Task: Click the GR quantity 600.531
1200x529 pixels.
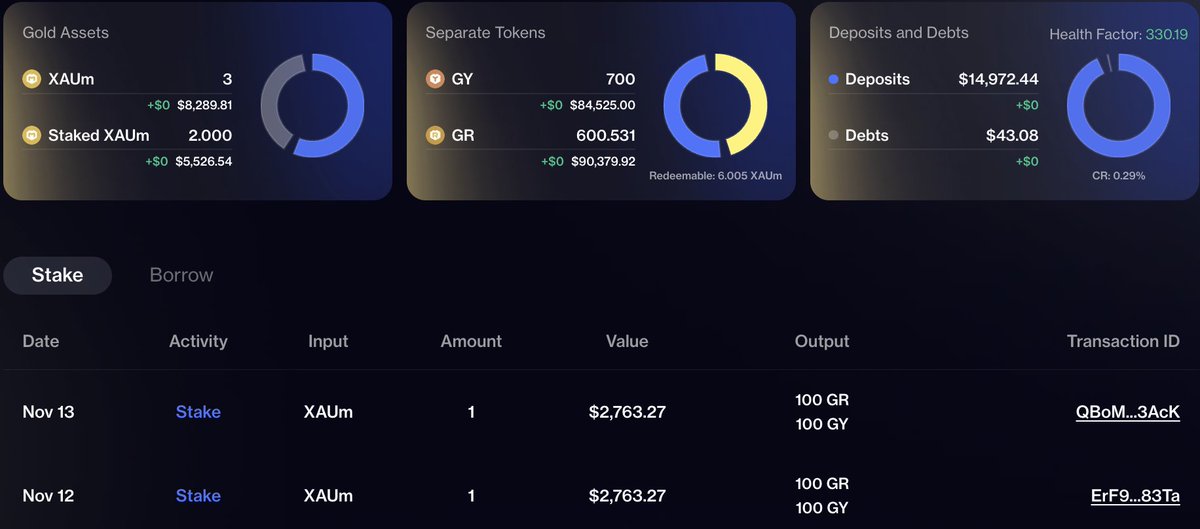Action: pyautogui.click(x=606, y=135)
